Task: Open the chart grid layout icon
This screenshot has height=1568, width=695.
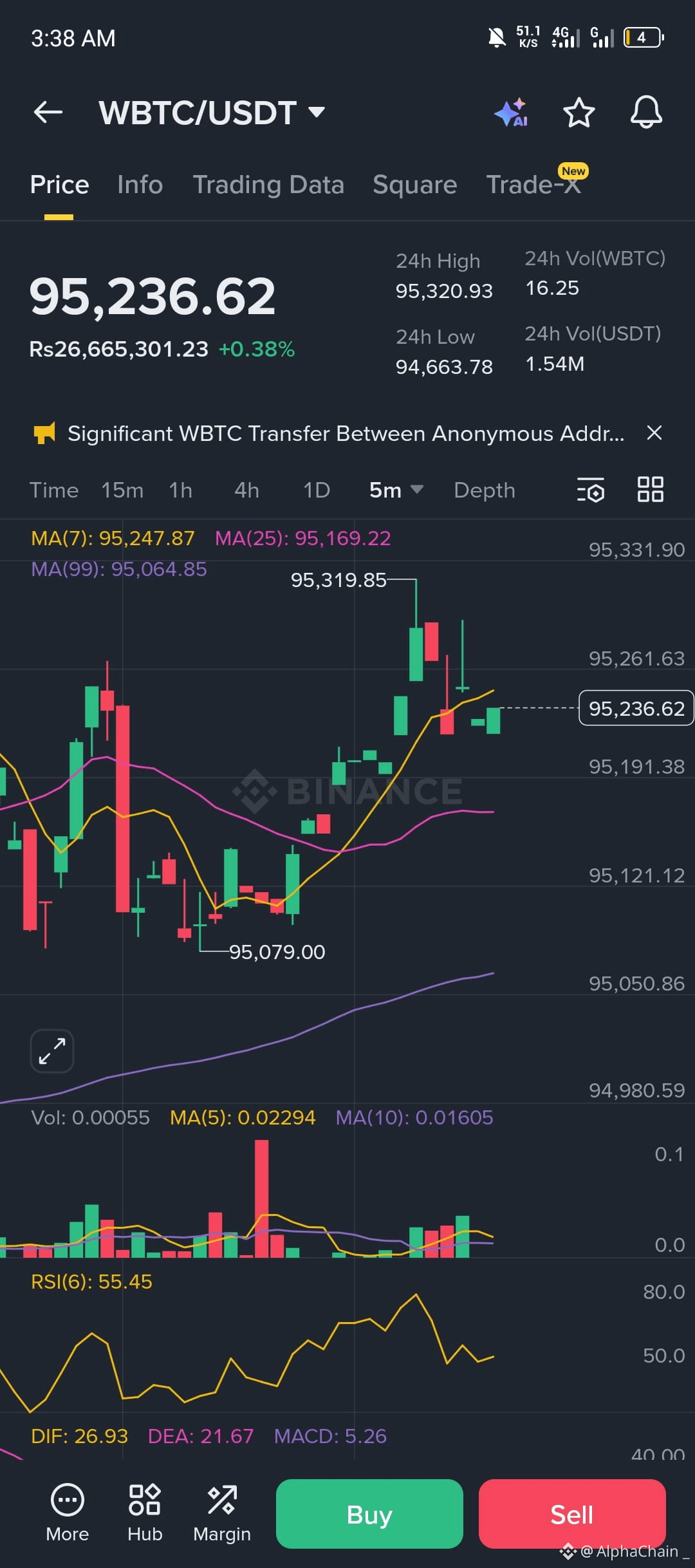Action: [650, 489]
